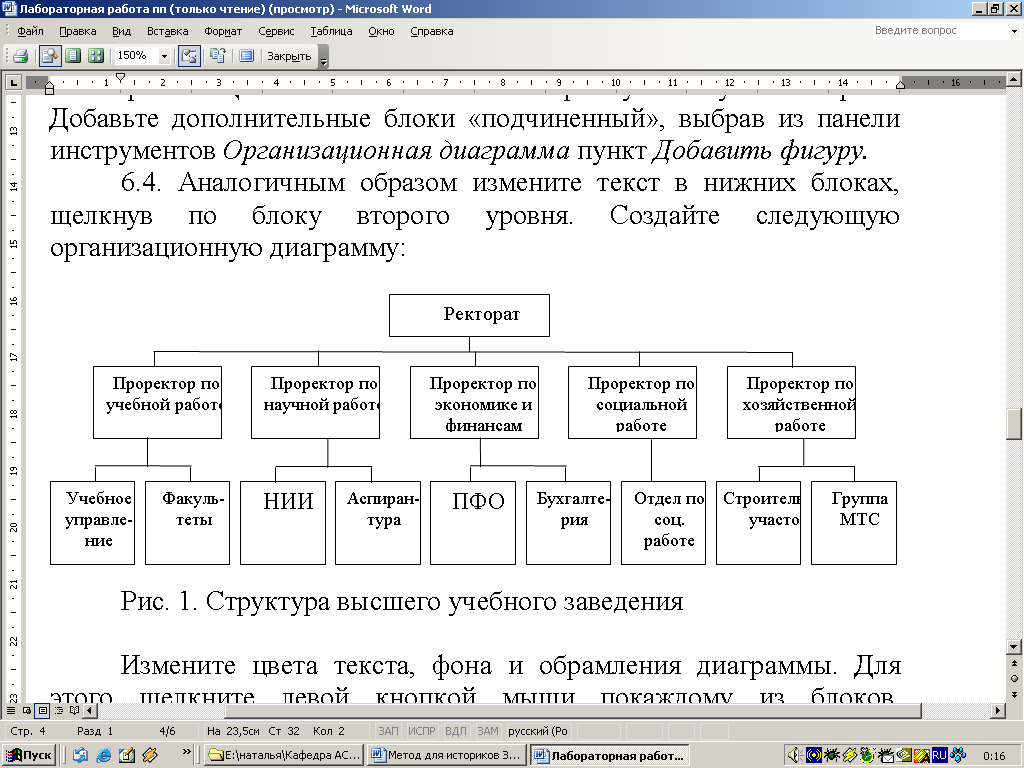Click the tab stop type selector

13,82
